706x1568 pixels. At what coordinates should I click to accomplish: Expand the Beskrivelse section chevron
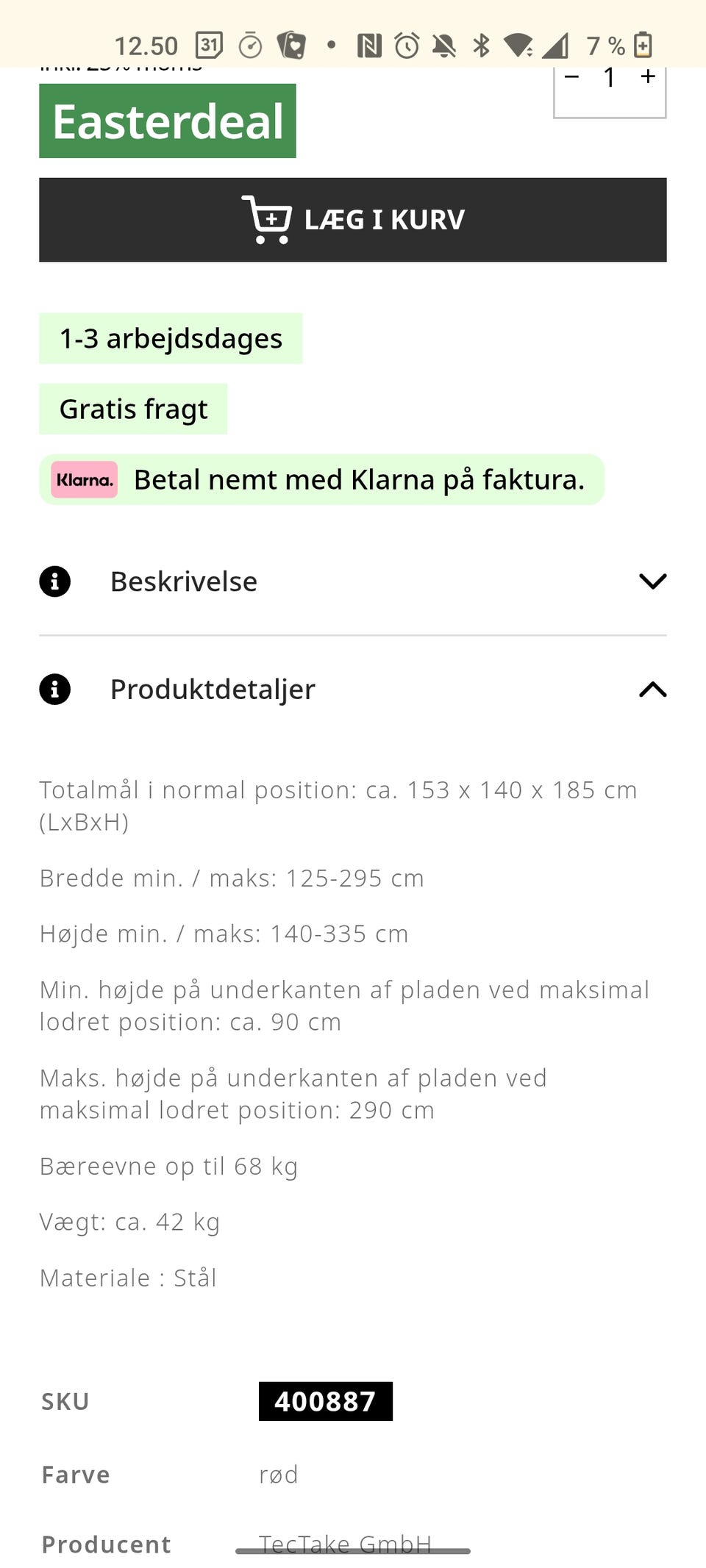point(653,581)
